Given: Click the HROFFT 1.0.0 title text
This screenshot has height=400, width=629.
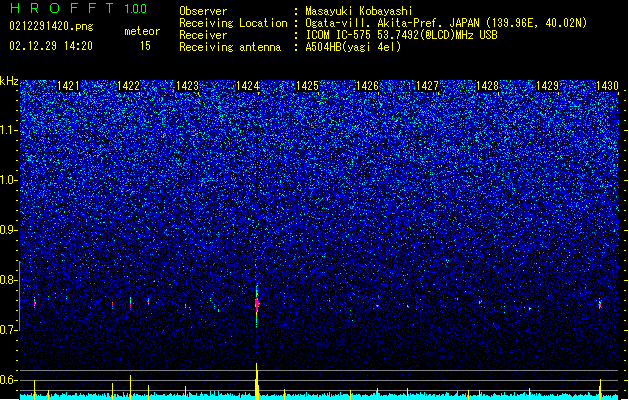Looking at the screenshot, I should pyautogui.click(x=78, y=8).
